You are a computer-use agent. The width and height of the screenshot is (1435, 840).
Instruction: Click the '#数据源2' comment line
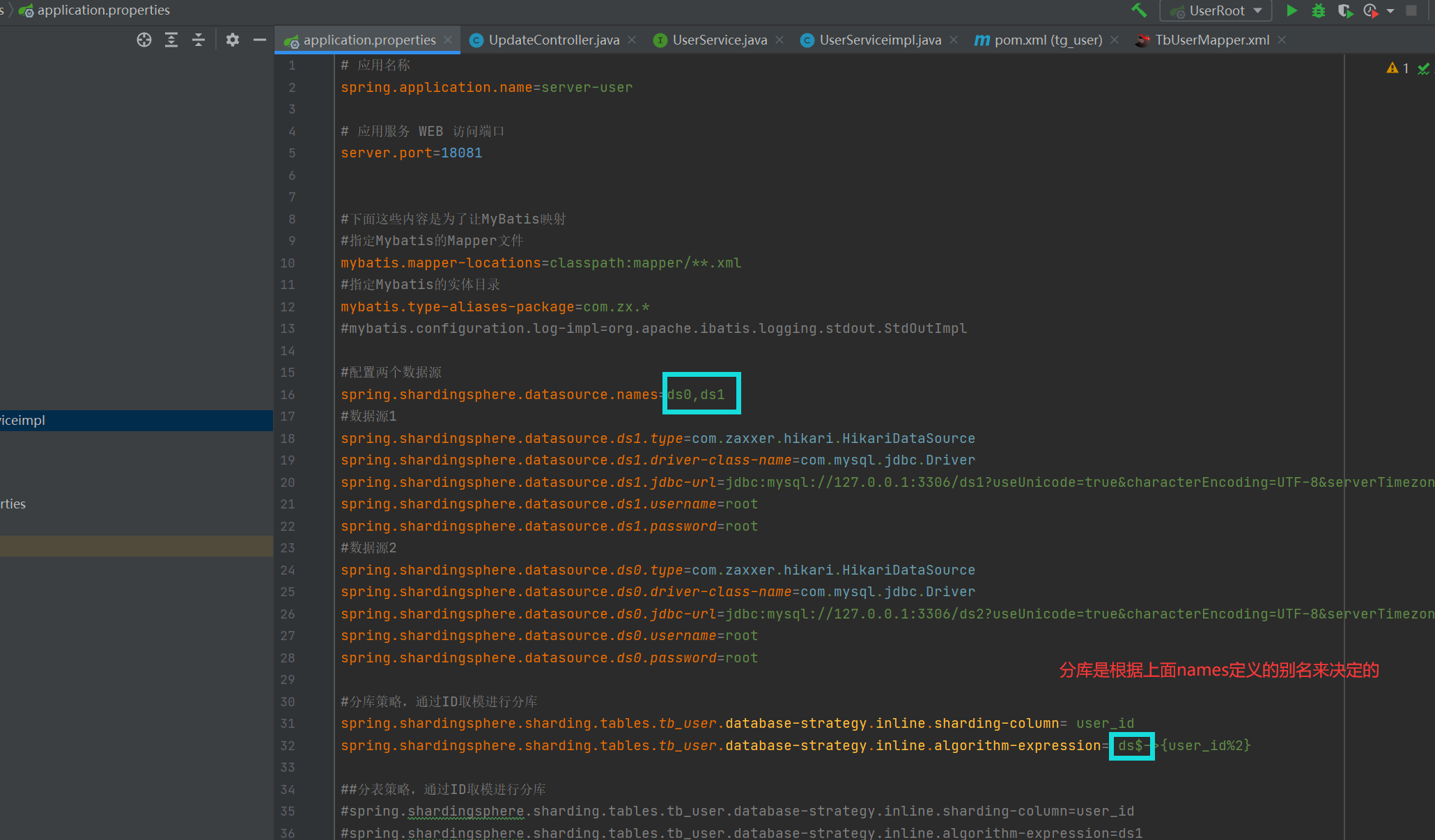(369, 547)
